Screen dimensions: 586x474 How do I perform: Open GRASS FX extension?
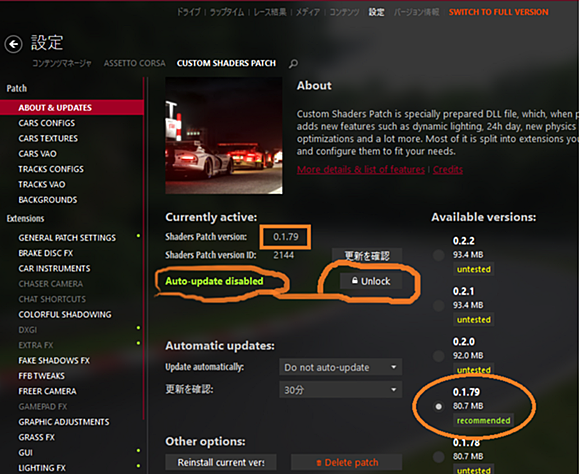(x=37, y=437)
